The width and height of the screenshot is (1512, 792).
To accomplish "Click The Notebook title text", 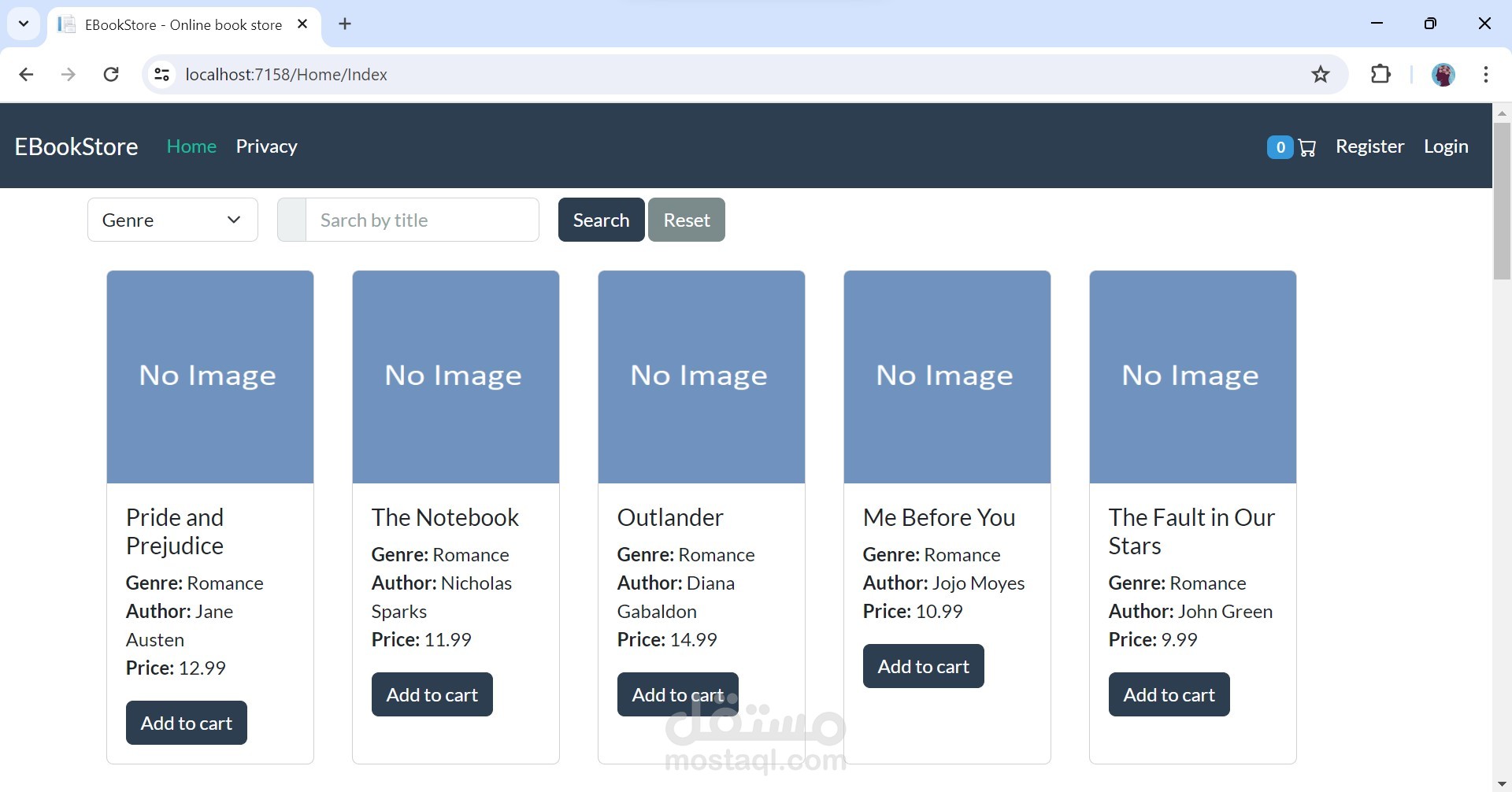I will [445, 517].
